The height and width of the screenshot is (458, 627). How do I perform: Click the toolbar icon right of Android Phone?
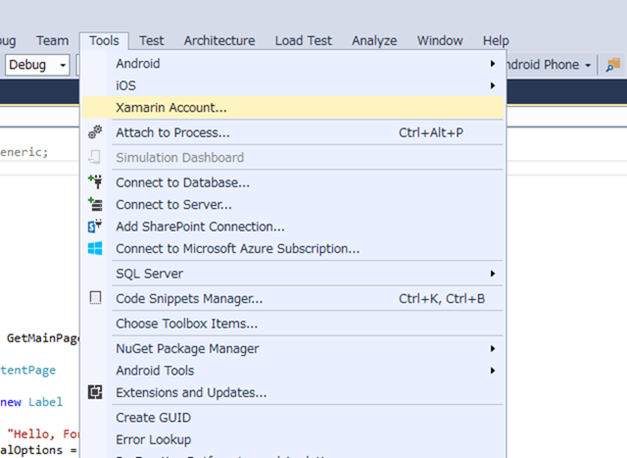coord(613,64)
